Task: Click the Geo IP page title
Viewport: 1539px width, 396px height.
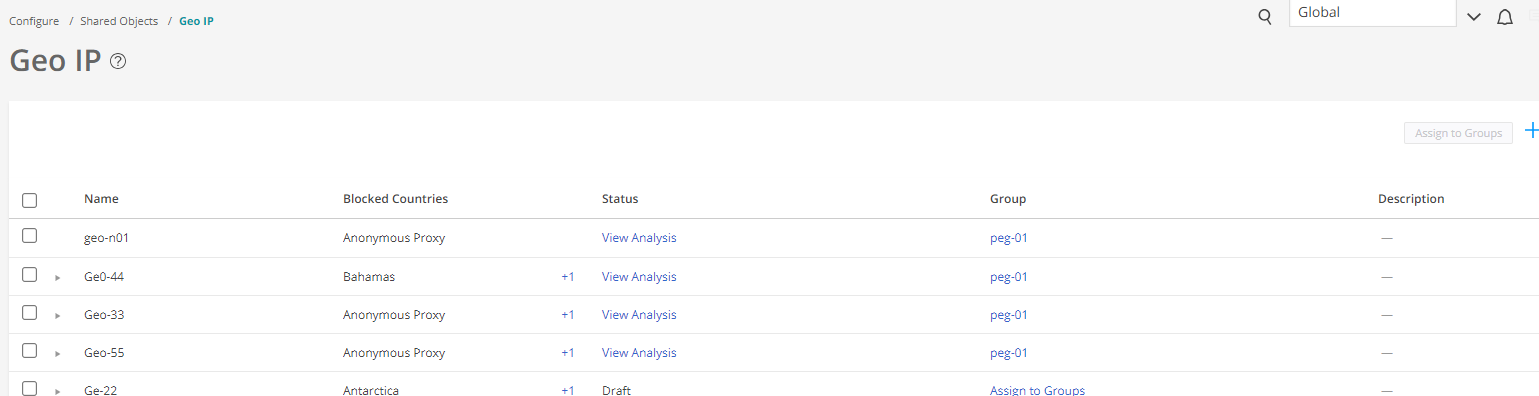Action: click(x=55, y=61)
